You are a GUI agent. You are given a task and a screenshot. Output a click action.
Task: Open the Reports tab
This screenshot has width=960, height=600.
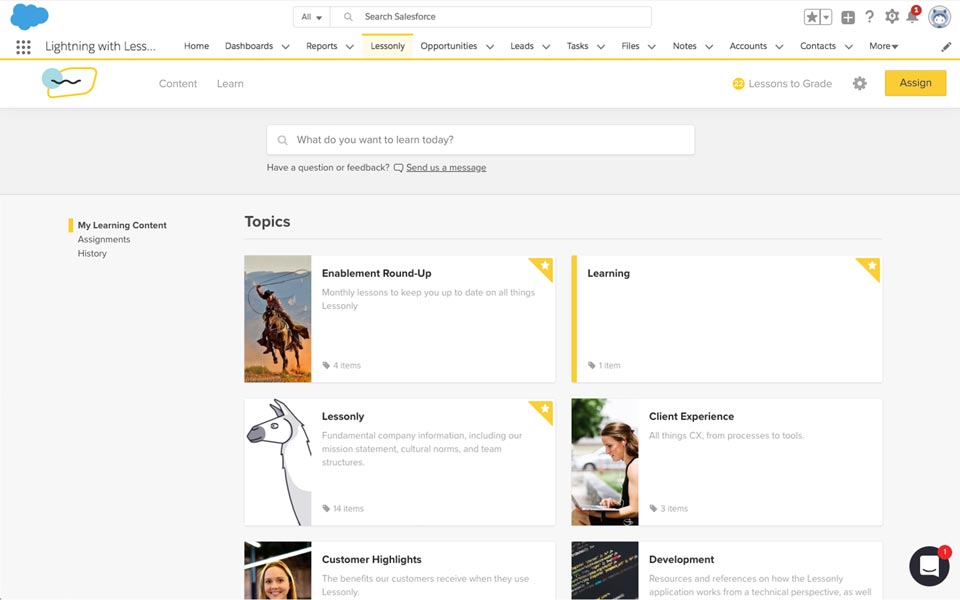pos(321,46)
